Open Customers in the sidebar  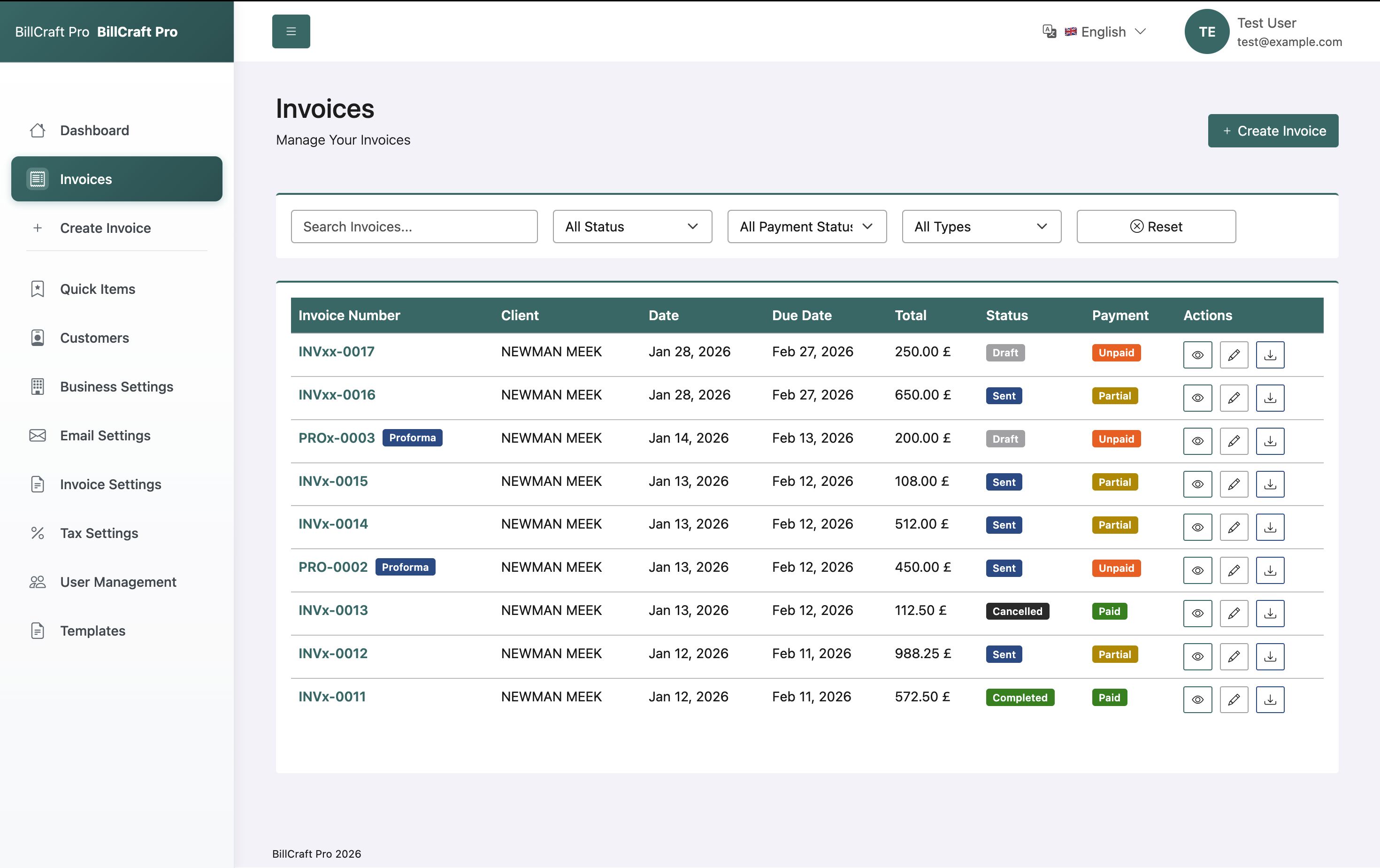click(94, 338)
